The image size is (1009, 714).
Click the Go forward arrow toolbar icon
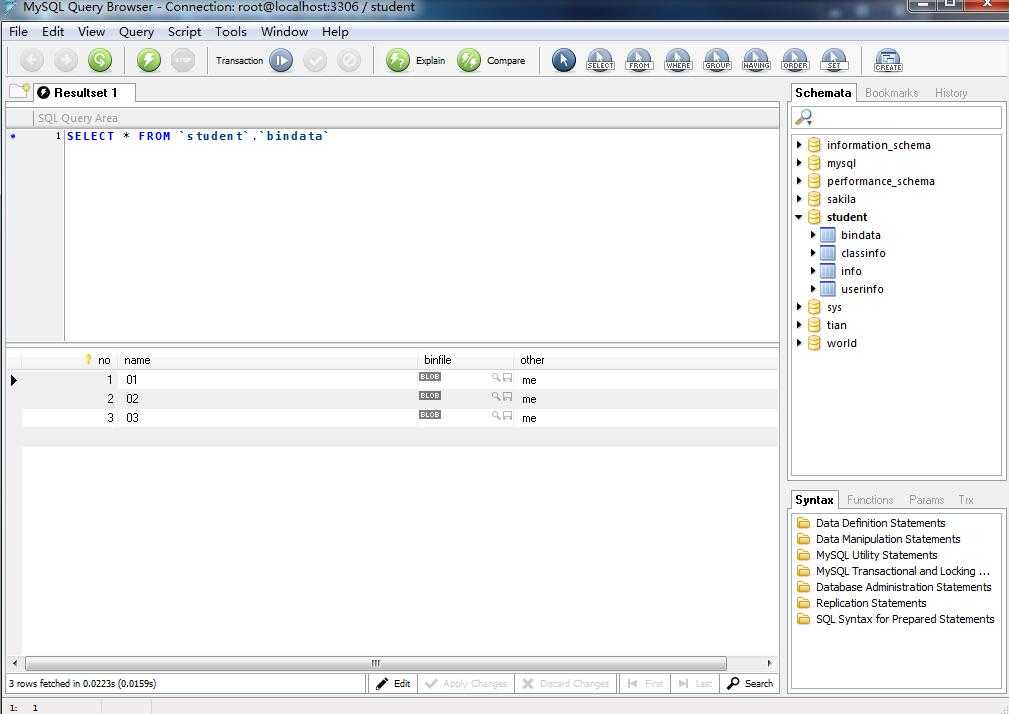(x=66, y=60)
